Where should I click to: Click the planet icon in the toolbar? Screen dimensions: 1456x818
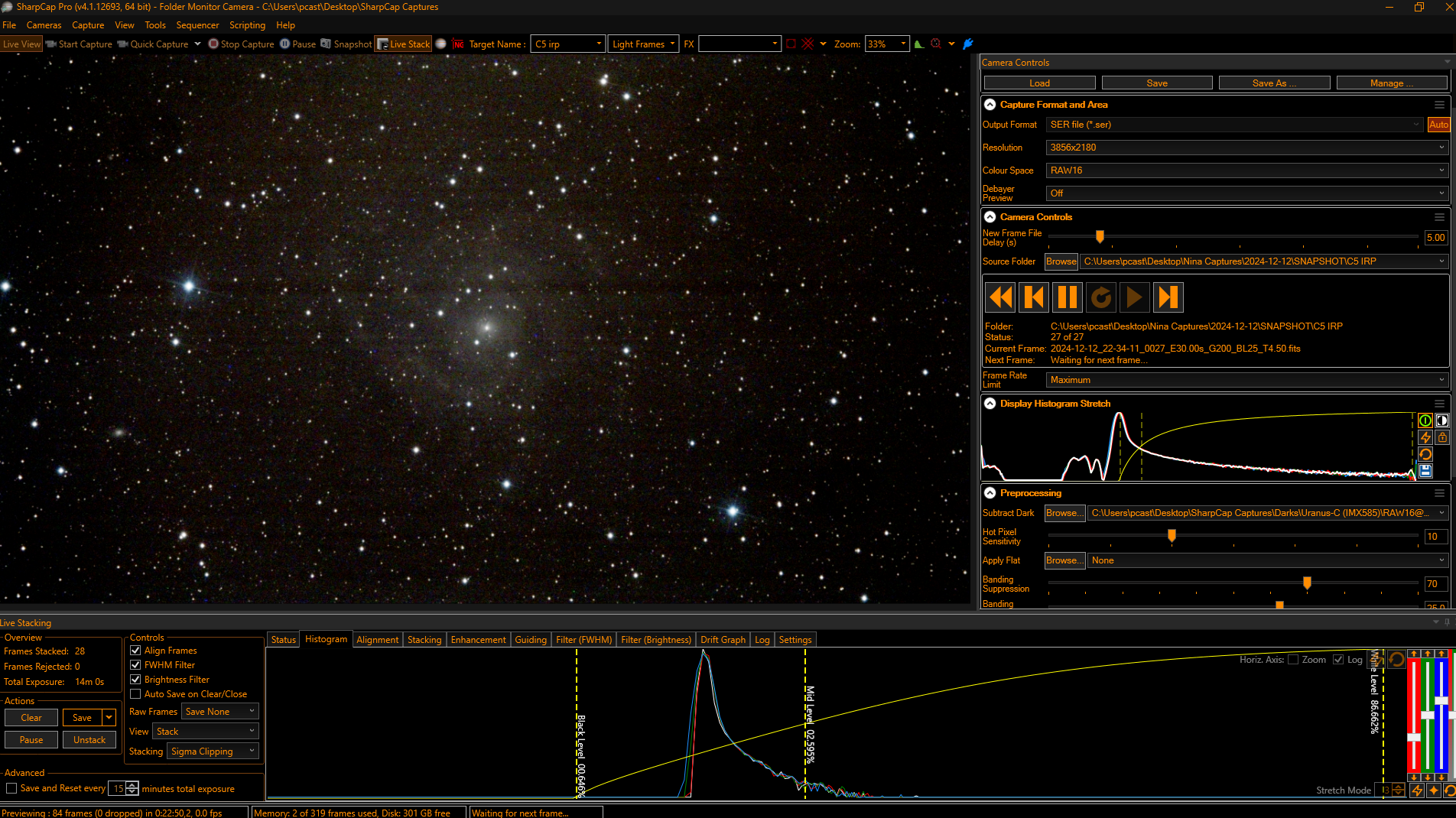click(441, 44)
